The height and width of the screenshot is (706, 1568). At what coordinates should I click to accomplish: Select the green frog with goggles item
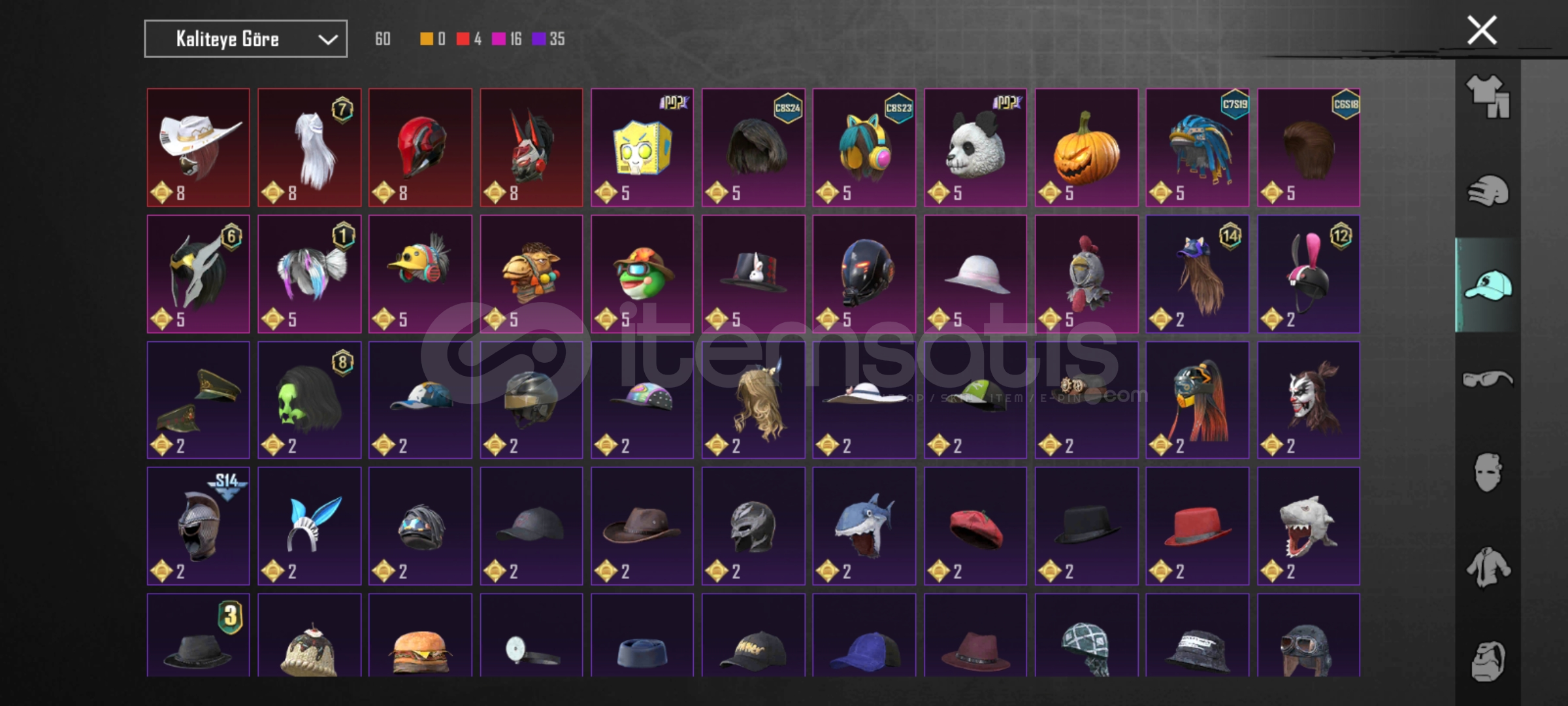click(642, 274)
